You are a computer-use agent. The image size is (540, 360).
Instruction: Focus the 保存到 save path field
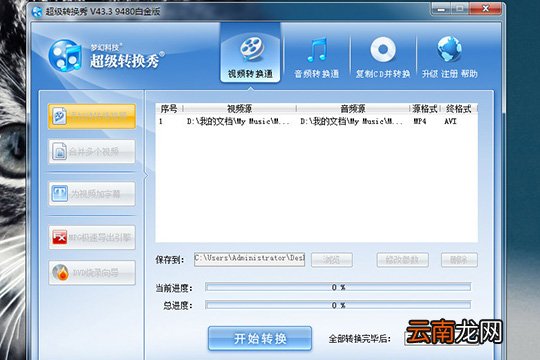coord(249,259)
